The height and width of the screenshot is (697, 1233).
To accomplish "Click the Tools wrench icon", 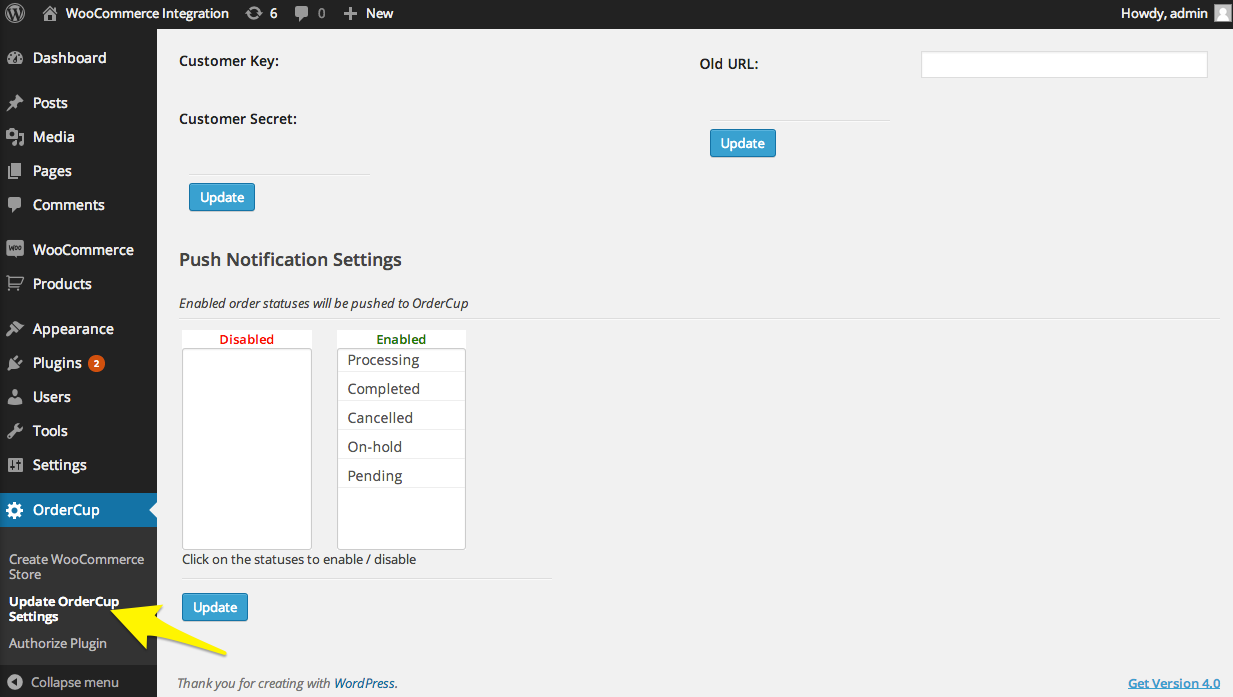I will 15,431.
